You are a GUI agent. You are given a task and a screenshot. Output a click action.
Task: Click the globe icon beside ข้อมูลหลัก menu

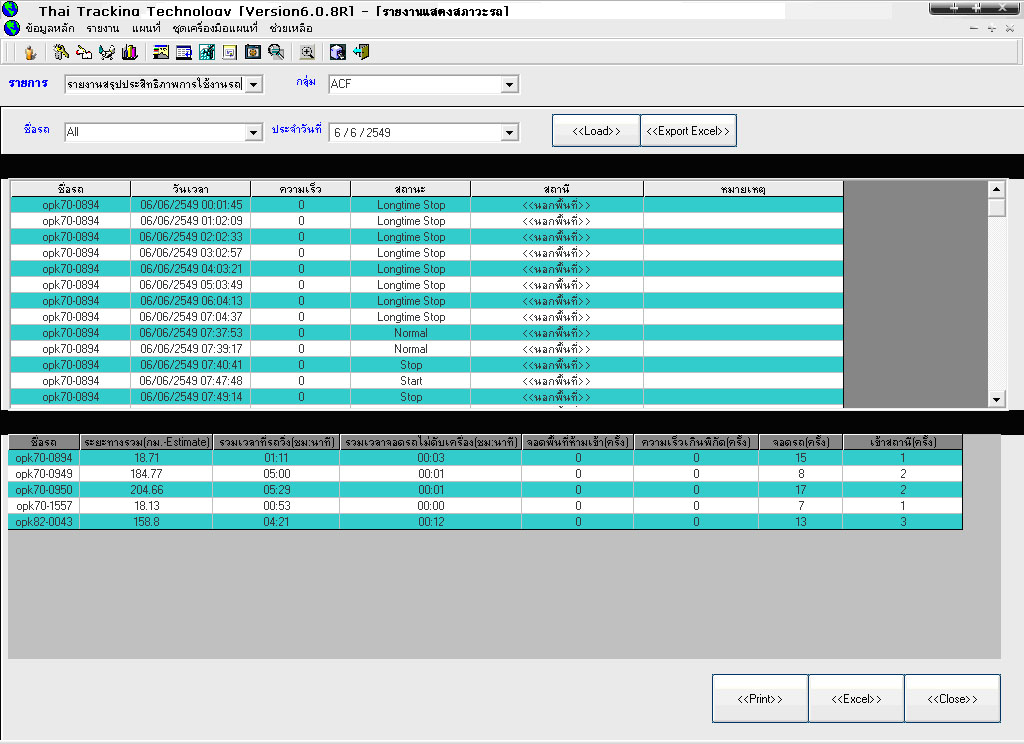[x=12, y=28]
